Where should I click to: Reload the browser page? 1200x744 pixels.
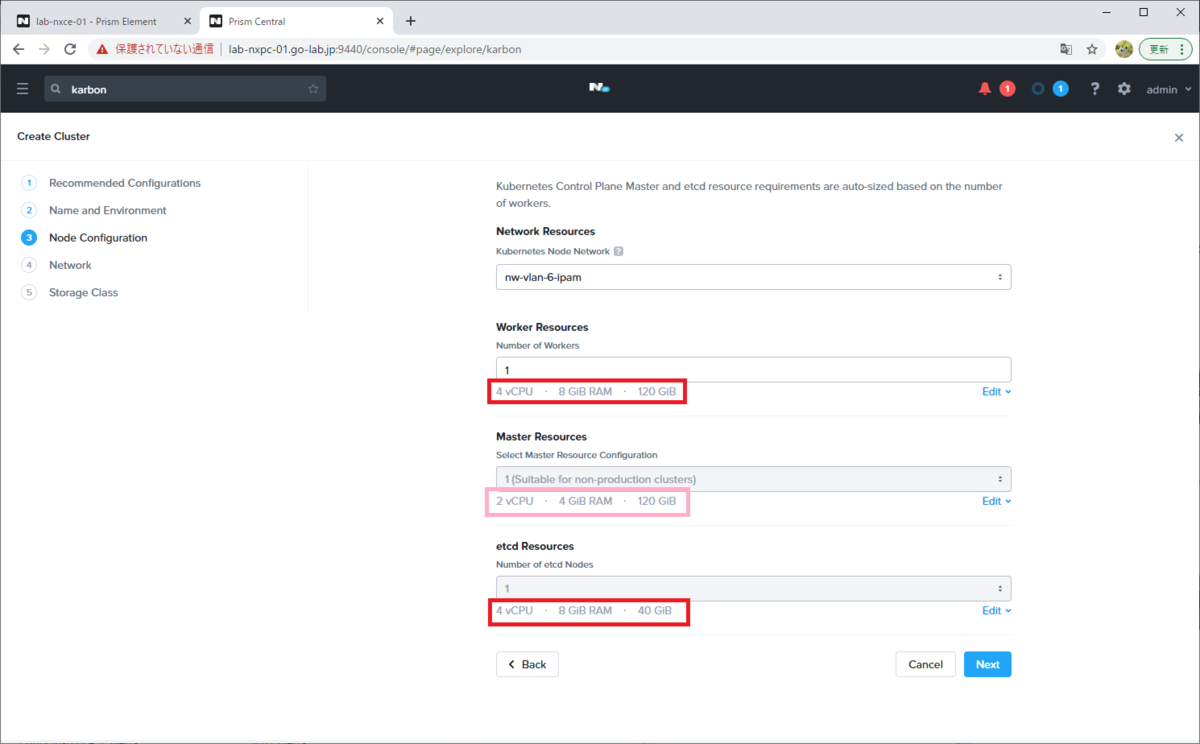tap(70, 48)
